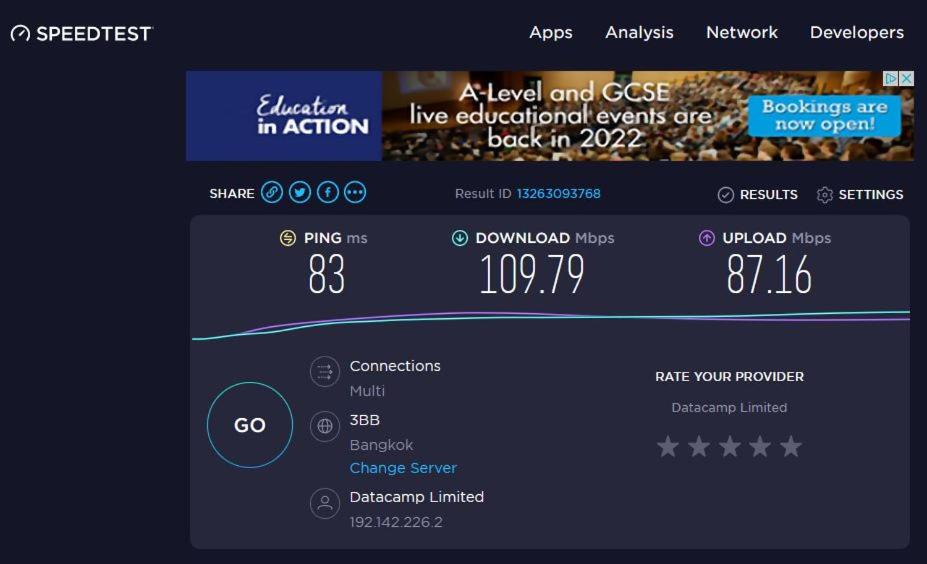This screenshot has width=927, height=564.
Task: Copy result link via share link icon
Action: pos(272,193)
